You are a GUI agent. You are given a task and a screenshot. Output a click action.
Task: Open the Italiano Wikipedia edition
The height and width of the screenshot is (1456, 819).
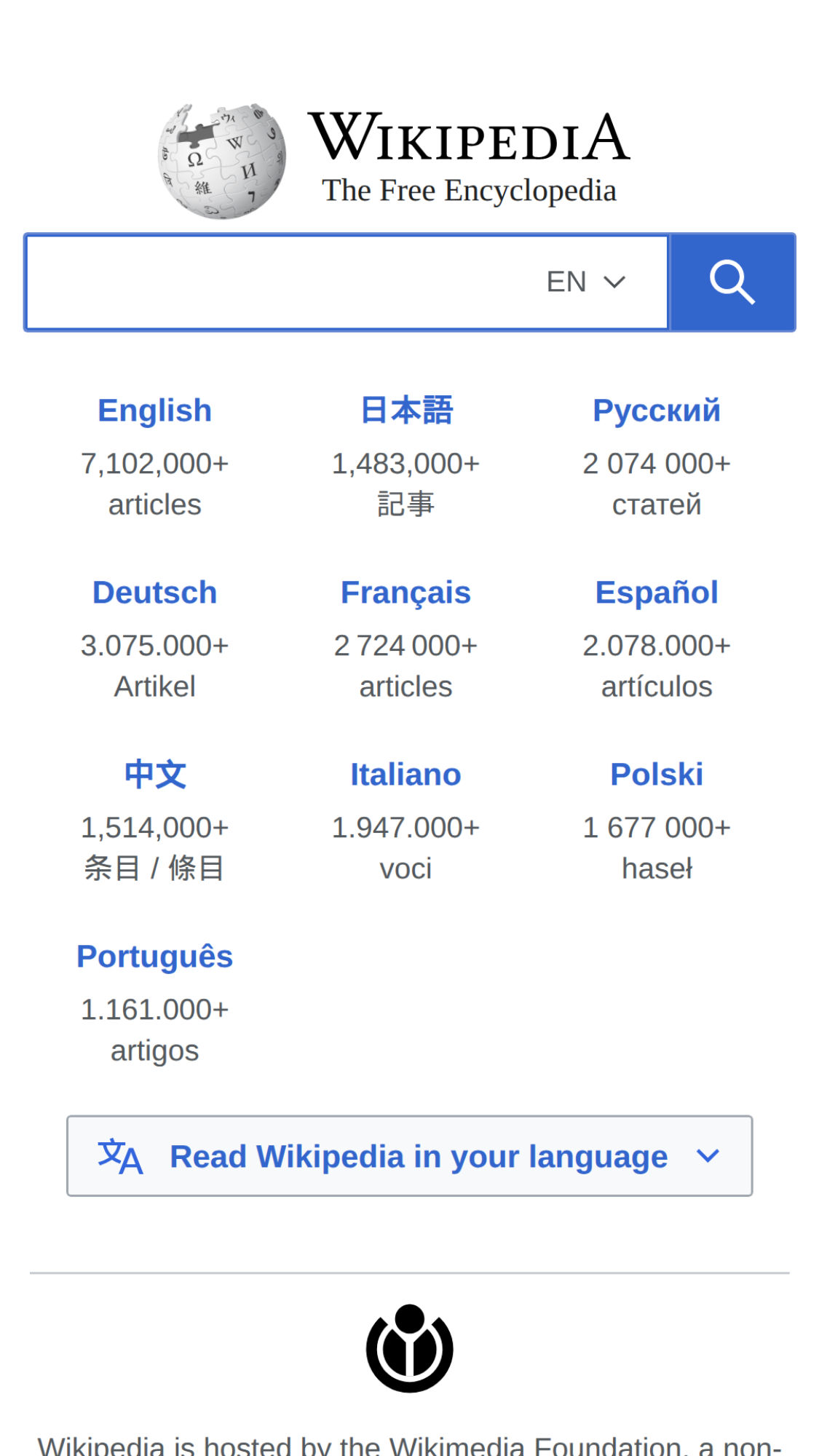pos(405,775)
